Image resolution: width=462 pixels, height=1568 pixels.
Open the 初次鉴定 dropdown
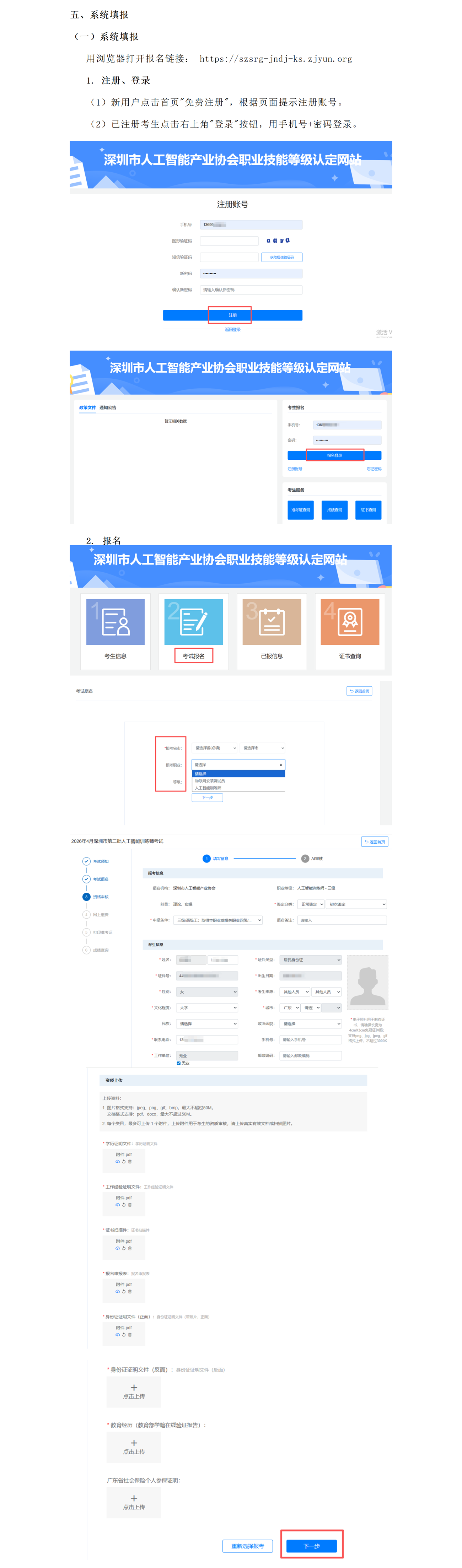click(x=356, y=904)
